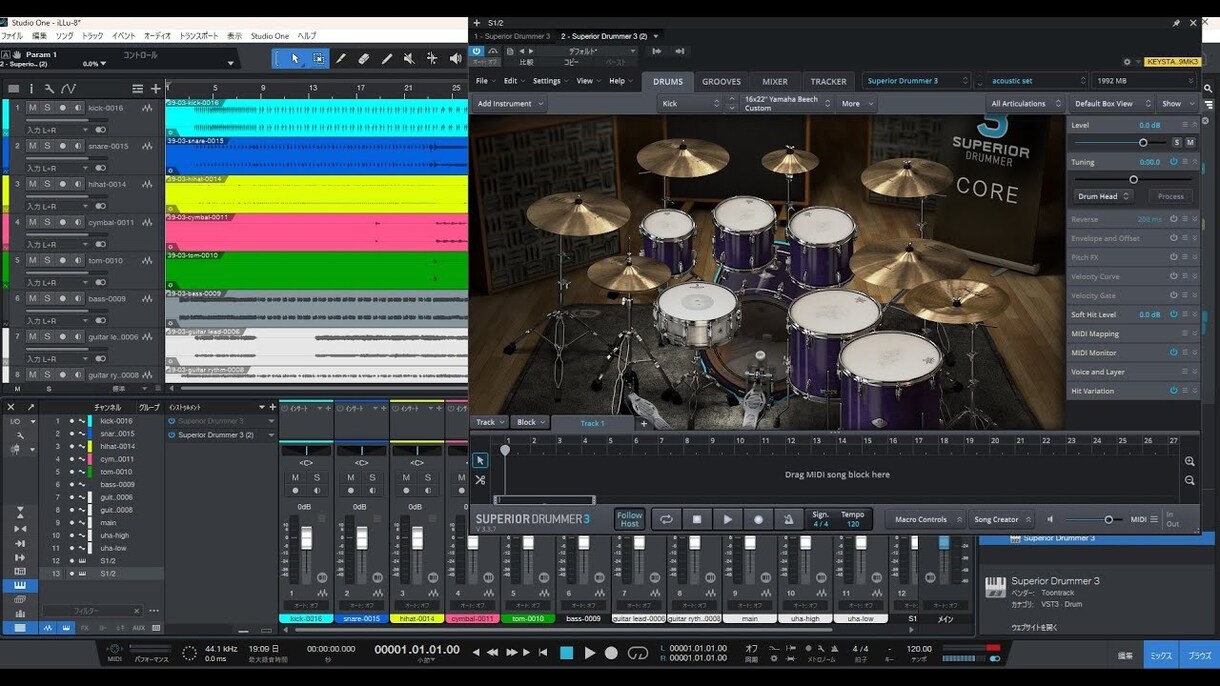1220x686 pixels.
Task: Toggle Tuning power button in Superior Drummer
Action: pos(1174,162)
